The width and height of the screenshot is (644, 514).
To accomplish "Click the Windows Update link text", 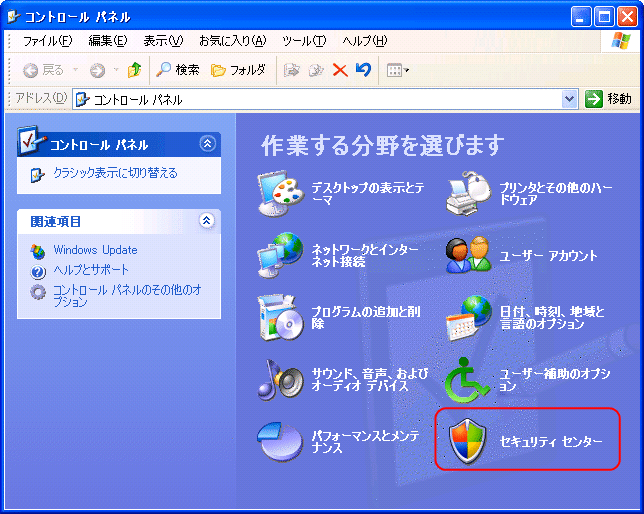I will tap(95, 250).
